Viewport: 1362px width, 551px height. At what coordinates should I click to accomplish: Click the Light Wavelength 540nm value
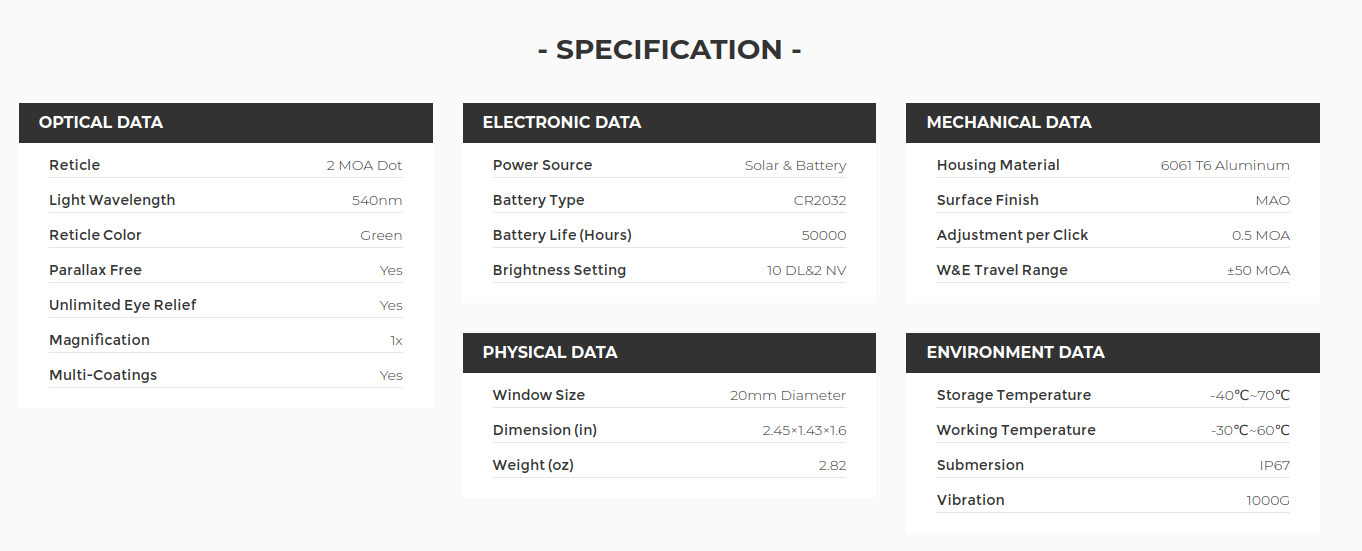[x=377, y=201]
